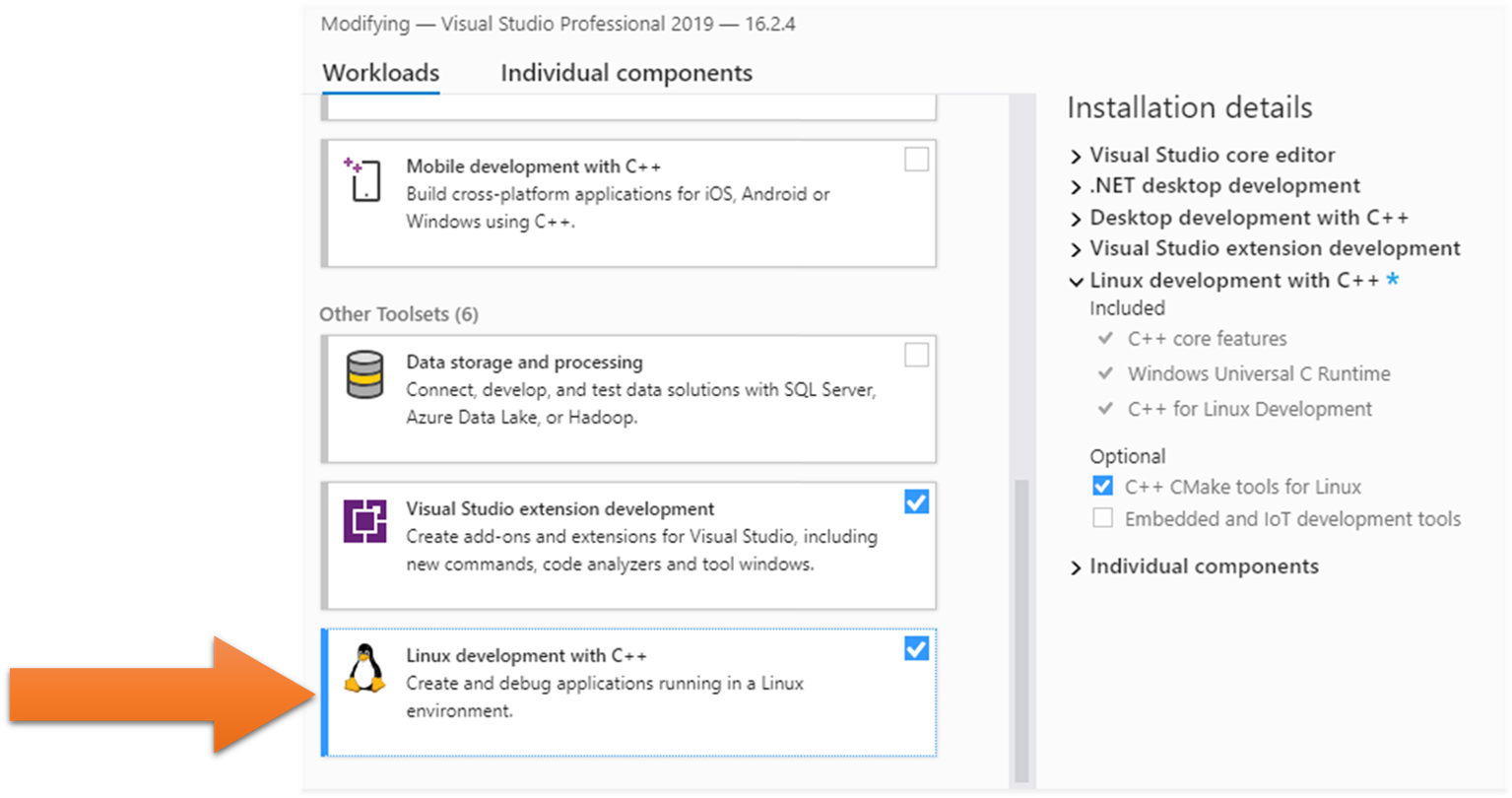Expand Desktop development with C++ details

click(1076, 217)
